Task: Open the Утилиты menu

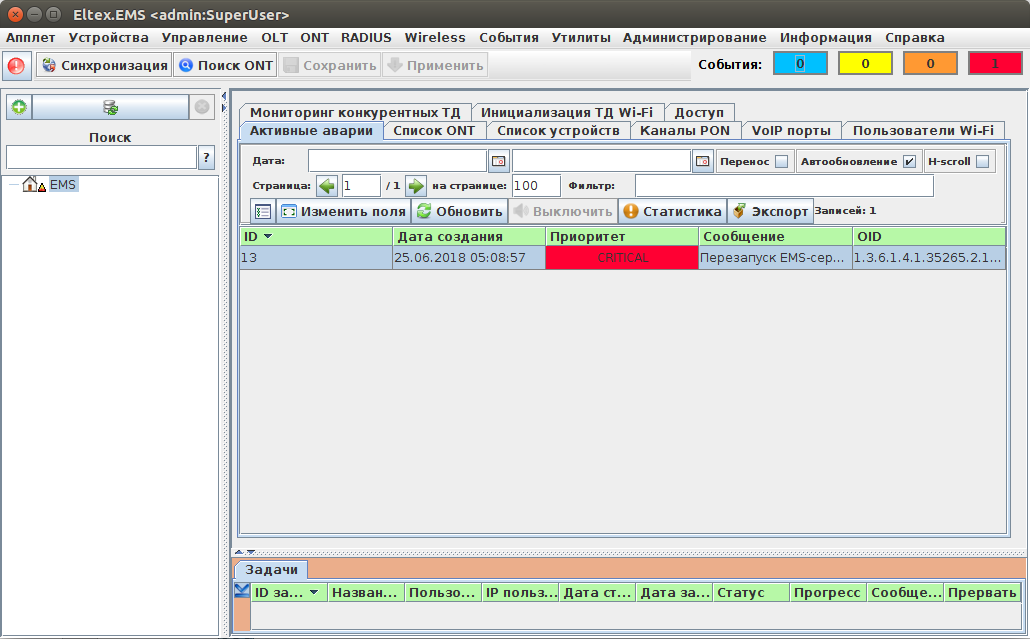Action: tap(581, 37)
